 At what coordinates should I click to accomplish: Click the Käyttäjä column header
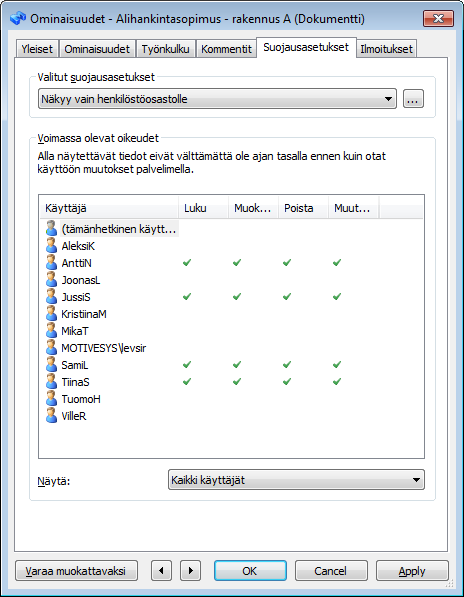(x=109, y=208)
